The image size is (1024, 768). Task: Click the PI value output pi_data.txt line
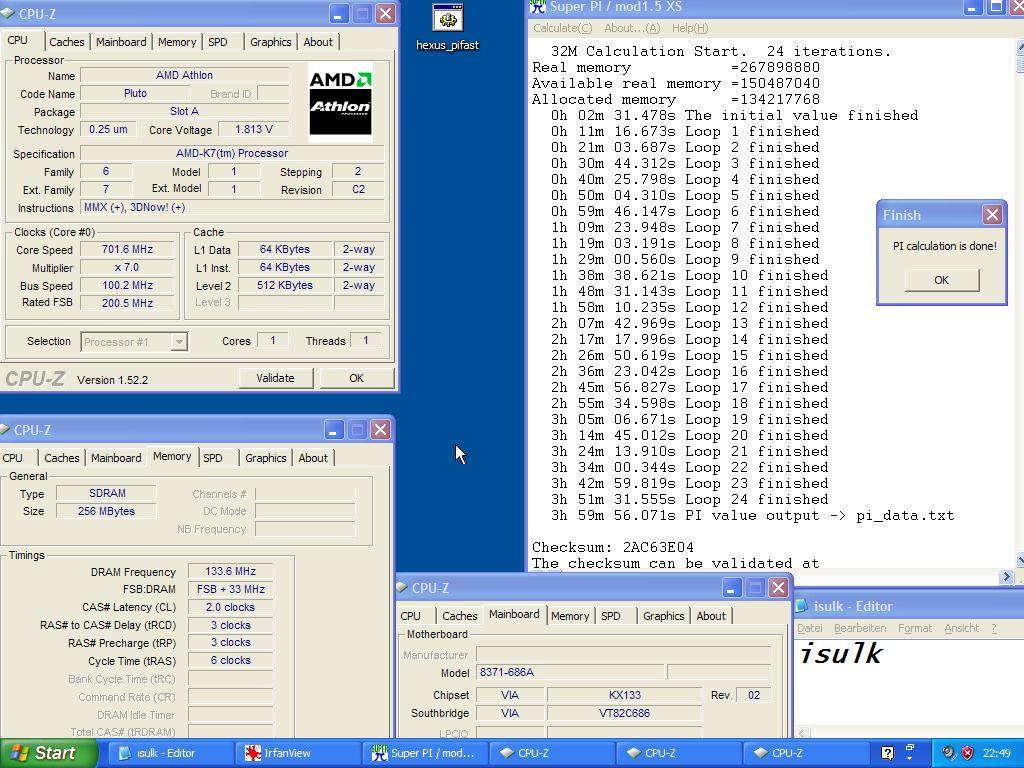point(752,515)
